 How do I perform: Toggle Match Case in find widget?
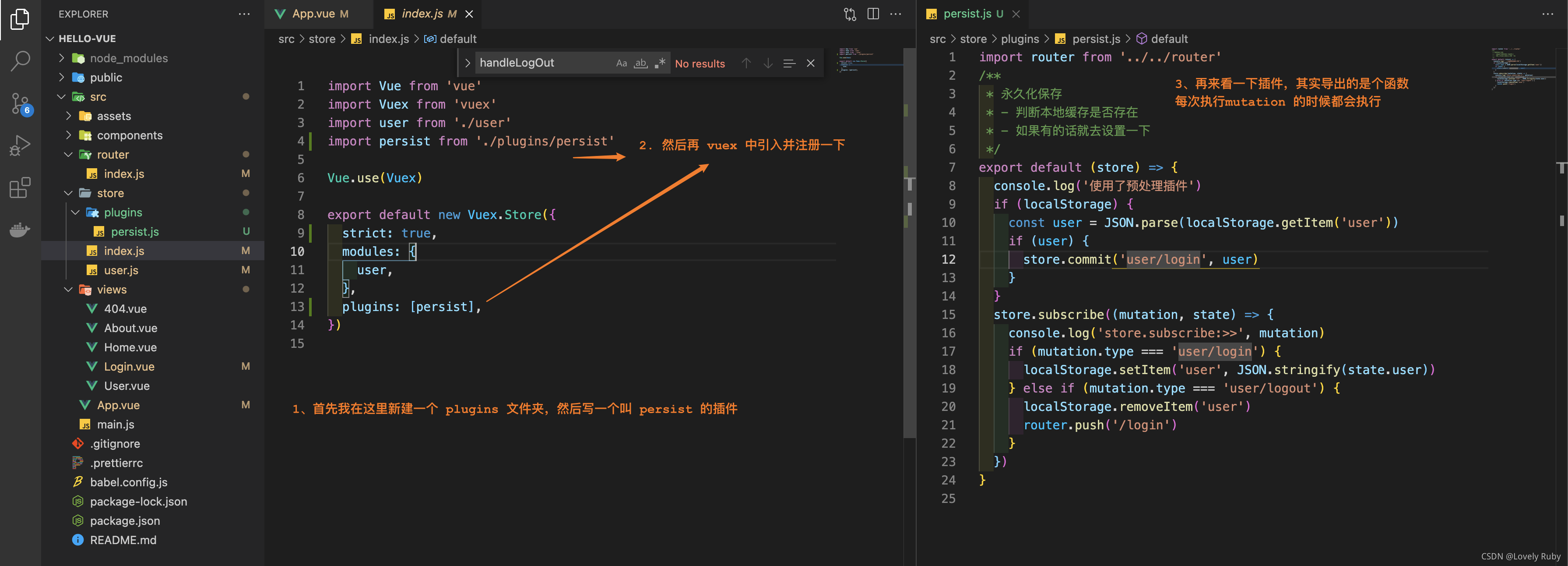coord(621,64)
